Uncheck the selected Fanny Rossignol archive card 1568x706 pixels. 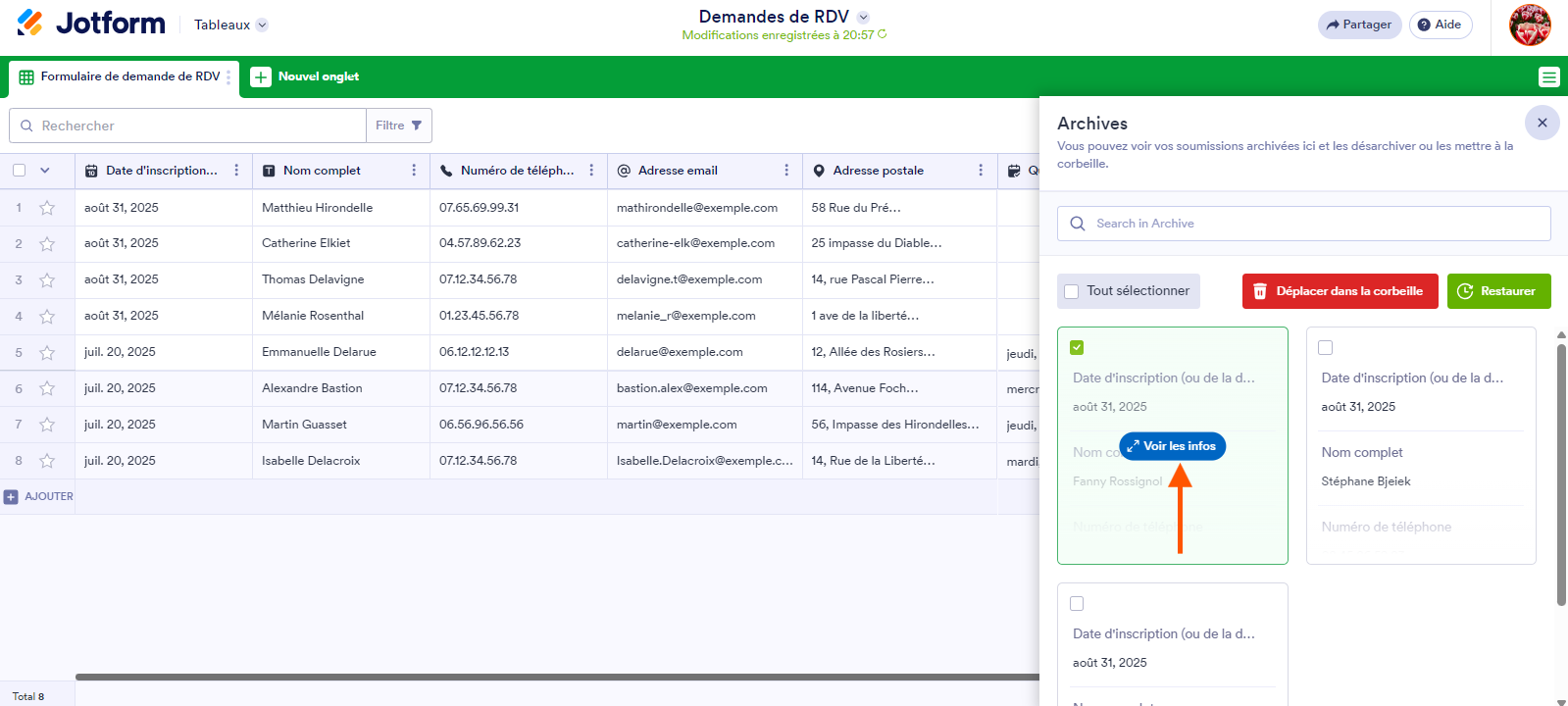1077,348
